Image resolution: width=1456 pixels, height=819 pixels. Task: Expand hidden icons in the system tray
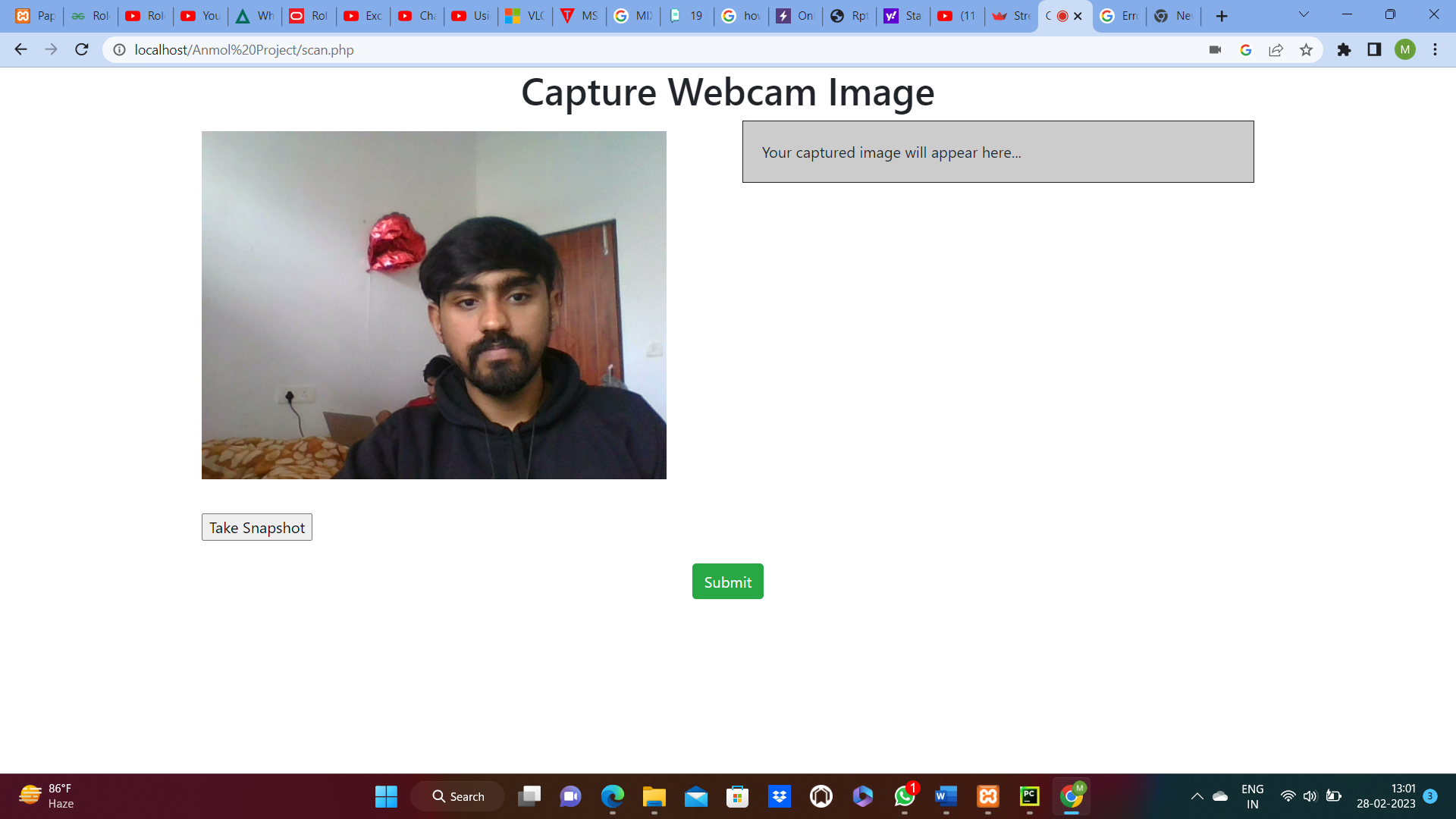click(x=1198, y=796)
